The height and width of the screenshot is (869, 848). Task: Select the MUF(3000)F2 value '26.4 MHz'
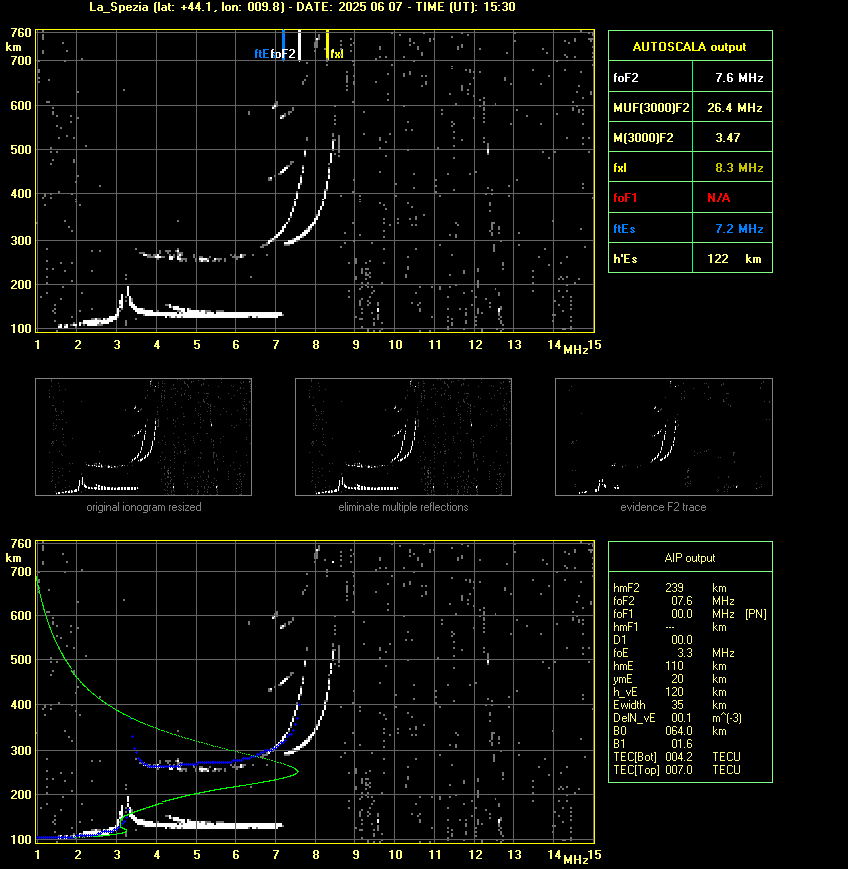tap(734, 108)
